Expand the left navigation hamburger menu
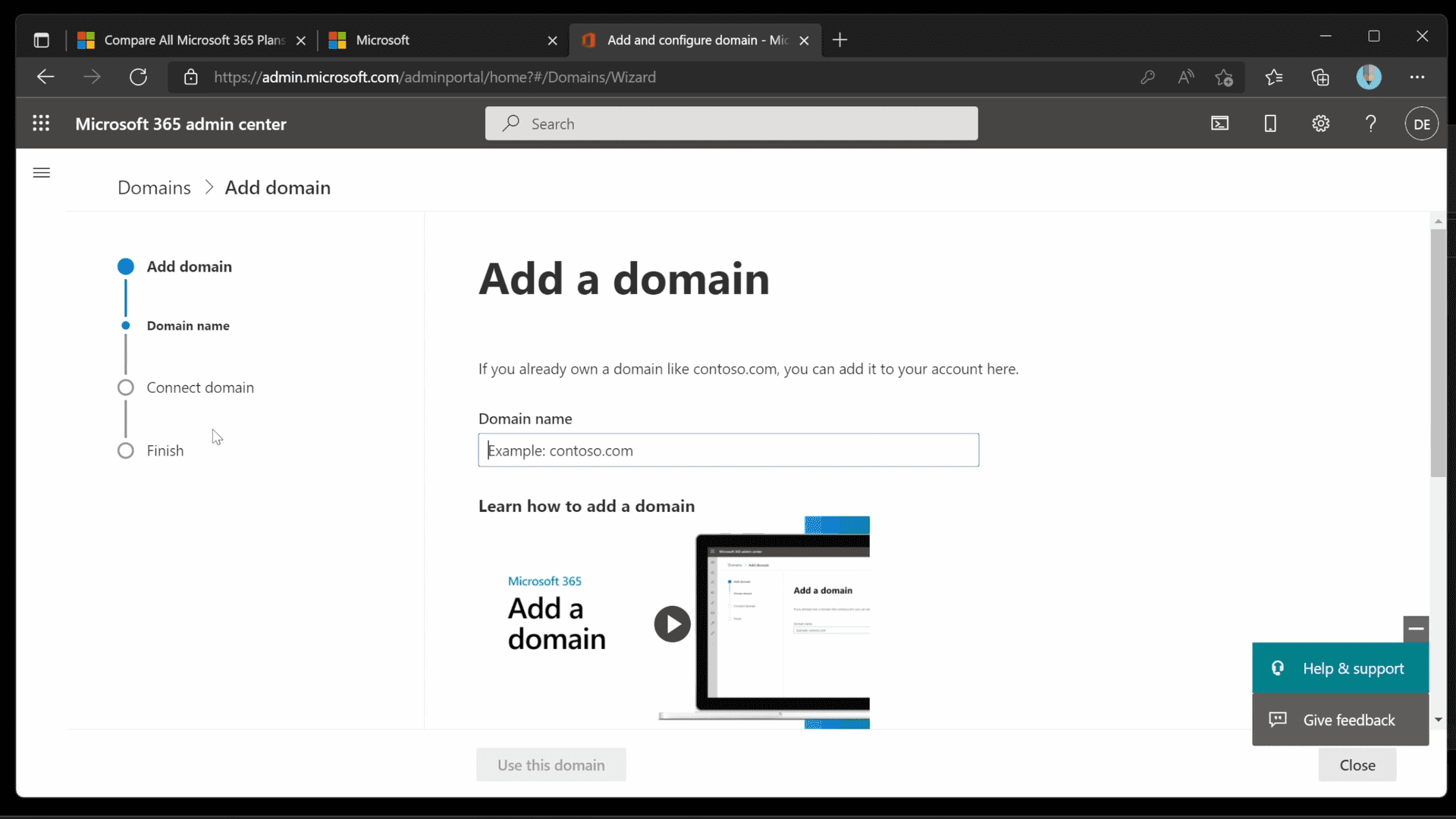 click(42, 173)
